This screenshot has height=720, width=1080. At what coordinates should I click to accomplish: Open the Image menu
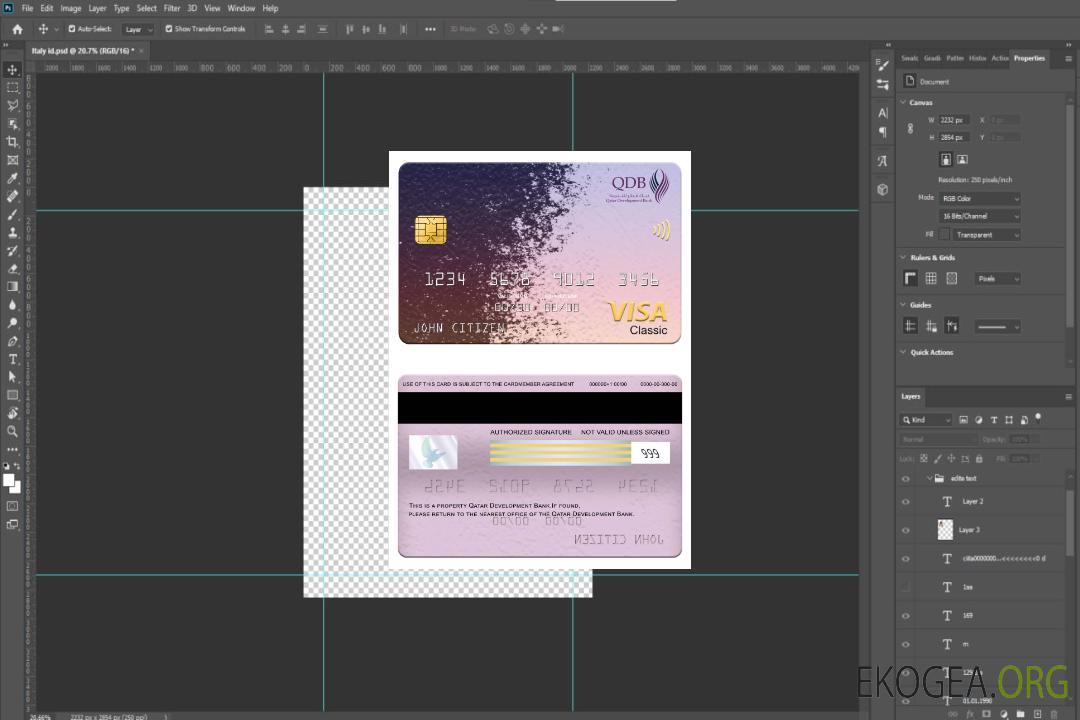pyautogui.click(x=70, y=8)
